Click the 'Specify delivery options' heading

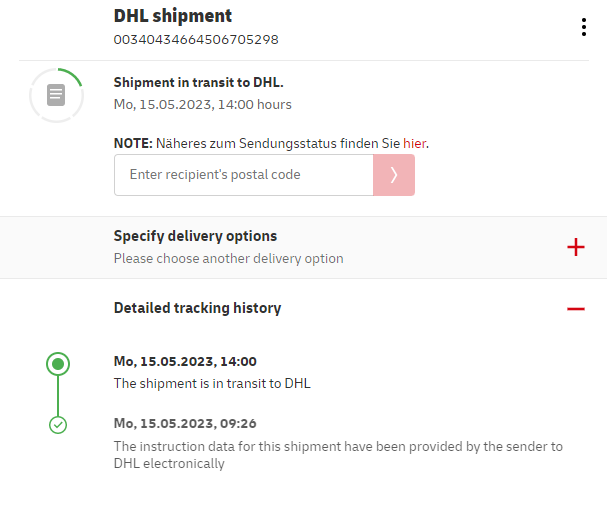point(195,237)
